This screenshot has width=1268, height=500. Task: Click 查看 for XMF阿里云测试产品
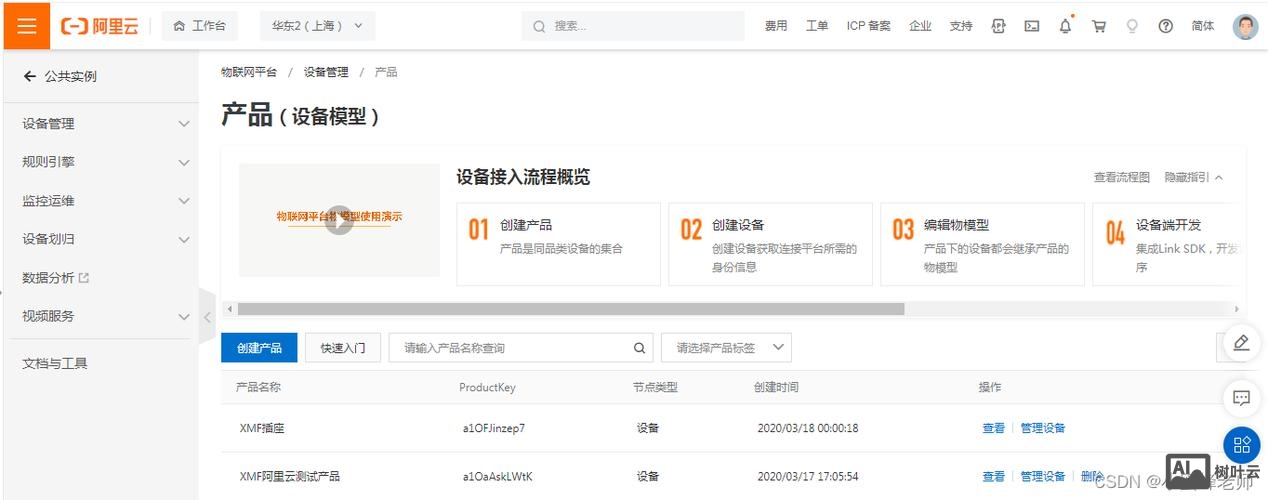994,476
